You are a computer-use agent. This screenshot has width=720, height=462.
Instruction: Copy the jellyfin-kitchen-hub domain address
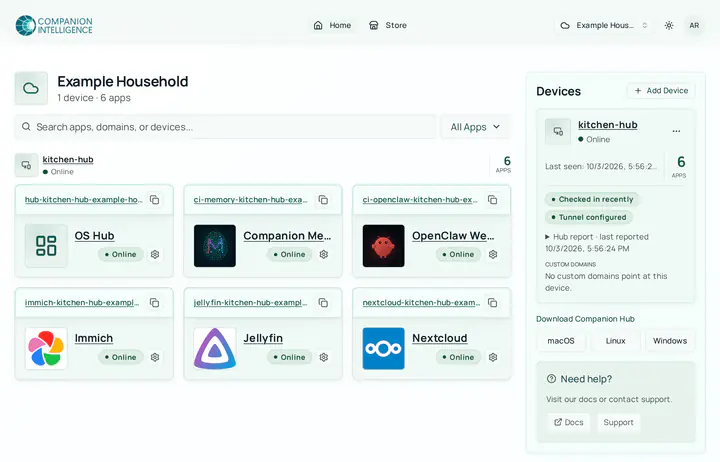pos(323,303)
